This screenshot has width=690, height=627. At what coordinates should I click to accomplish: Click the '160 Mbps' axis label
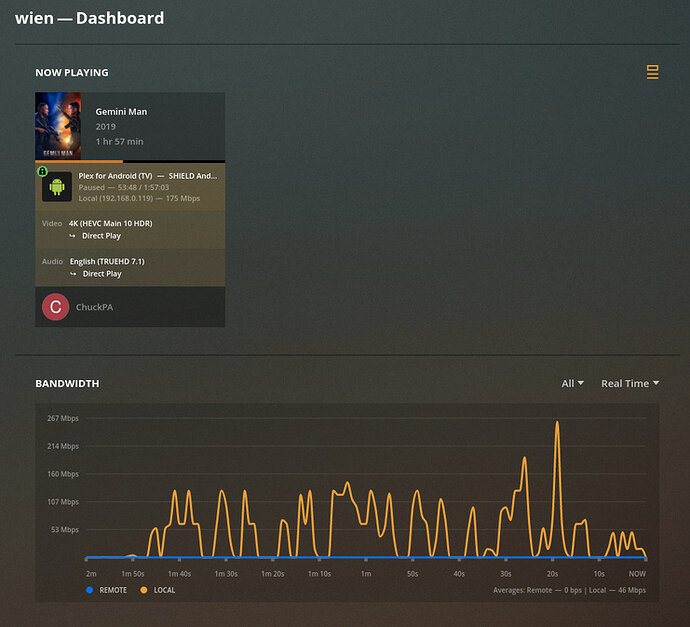[x=63, y=474]
